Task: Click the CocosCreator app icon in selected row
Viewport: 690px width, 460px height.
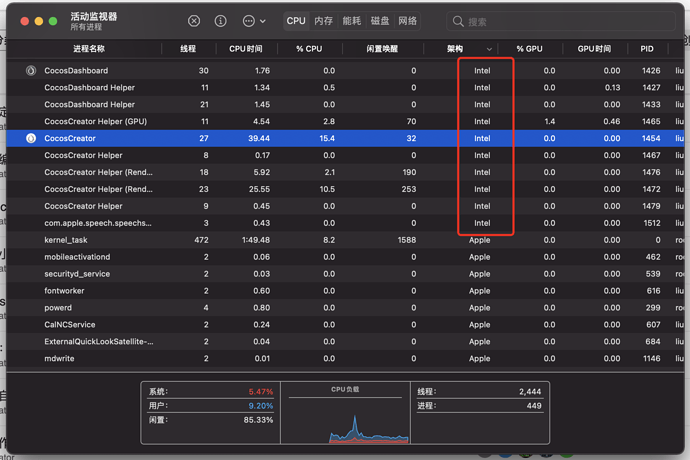Action: [x=31, y=138]
